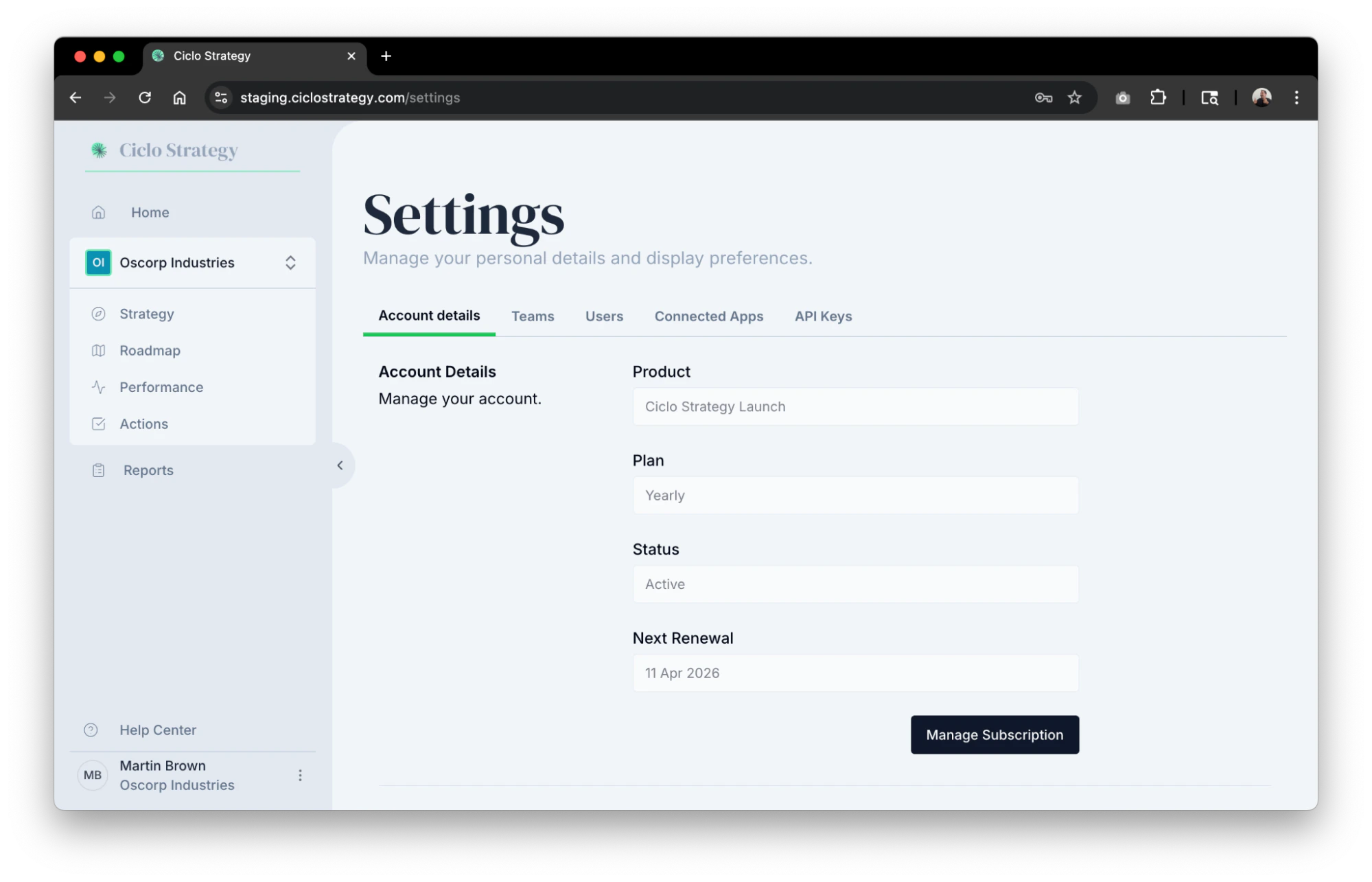The height and width of the screenshot is (882, 1372).
Task: Open Performance via its pulse icon
Action: 98,387
